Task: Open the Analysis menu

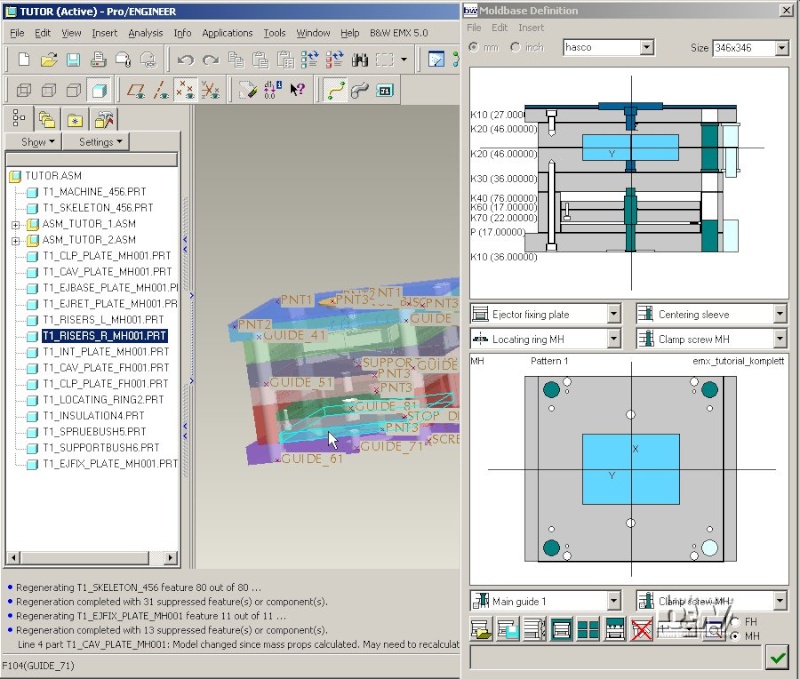Action: click(x=145, y=33)
